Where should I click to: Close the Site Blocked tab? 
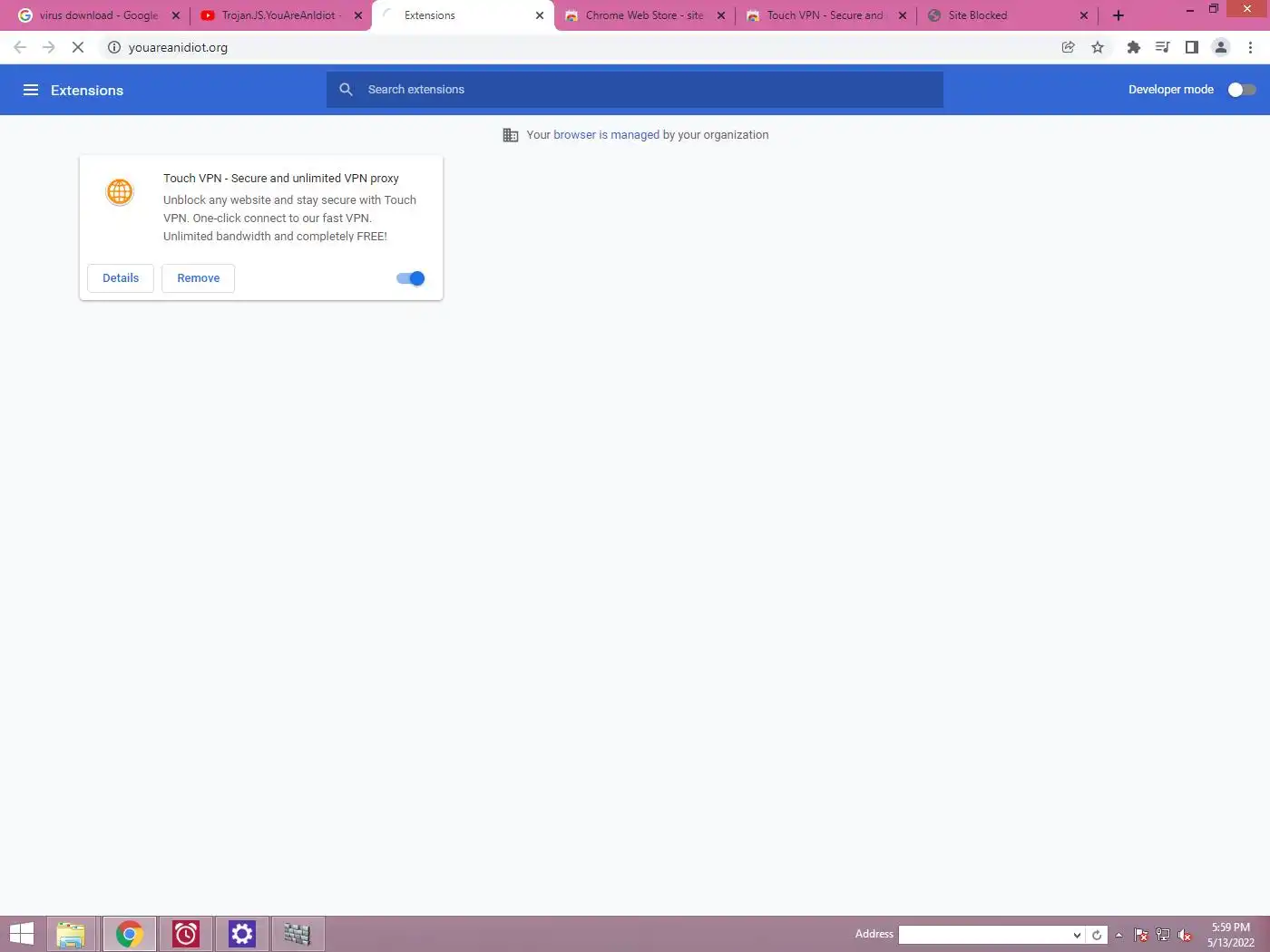click(x=1084, y=15)
